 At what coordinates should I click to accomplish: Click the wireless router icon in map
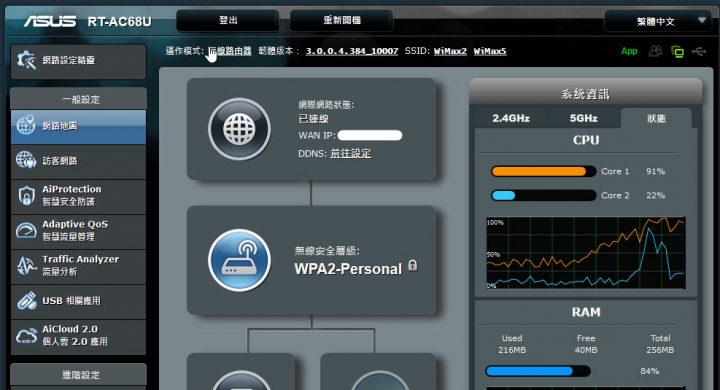239,260
